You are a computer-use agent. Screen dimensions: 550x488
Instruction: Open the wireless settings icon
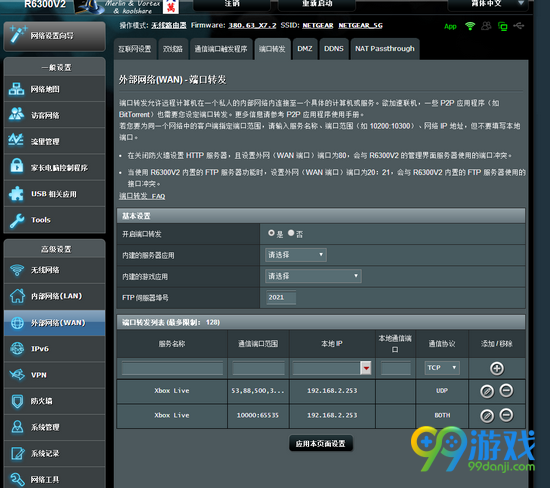(17, 270)
